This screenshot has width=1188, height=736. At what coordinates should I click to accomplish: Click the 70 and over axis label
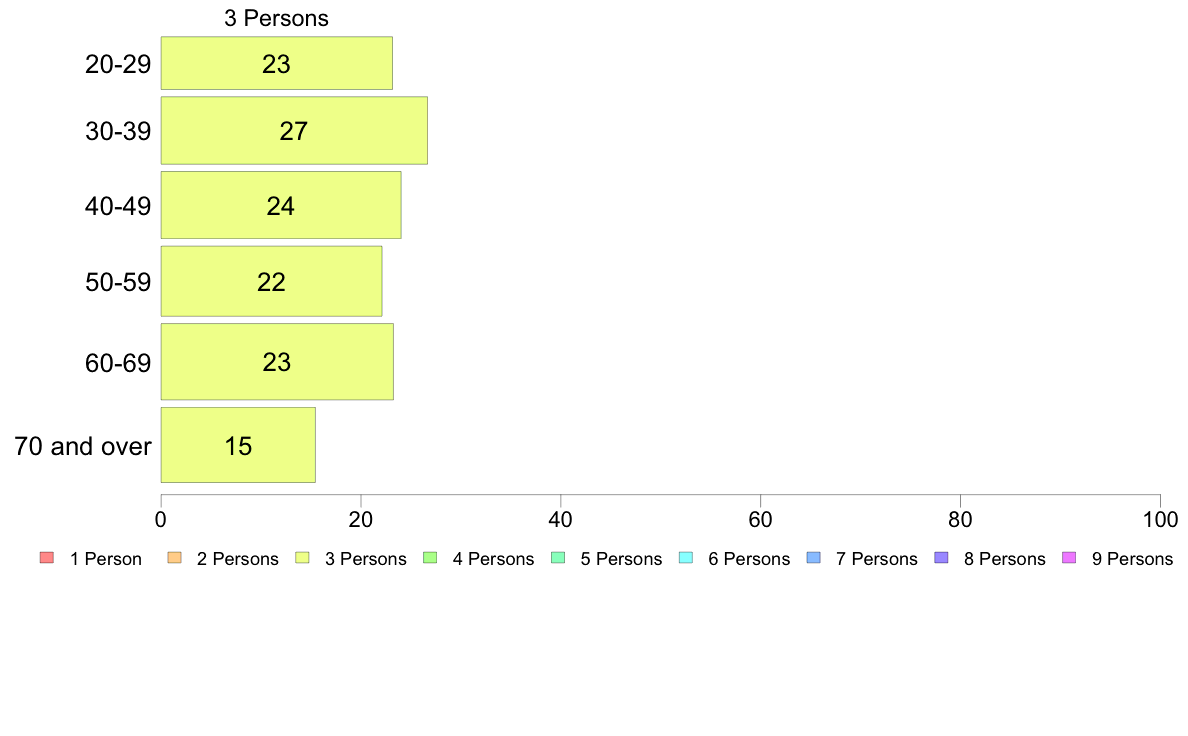83,446
